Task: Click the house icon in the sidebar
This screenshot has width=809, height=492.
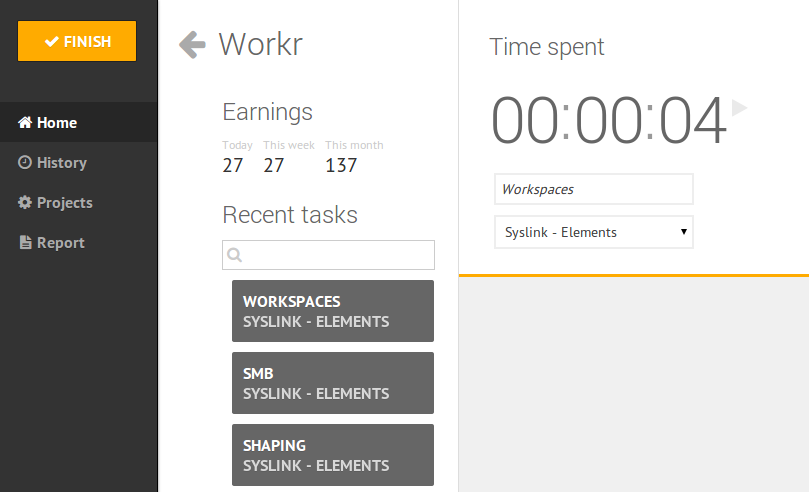Action: click(x=25, y=123)
